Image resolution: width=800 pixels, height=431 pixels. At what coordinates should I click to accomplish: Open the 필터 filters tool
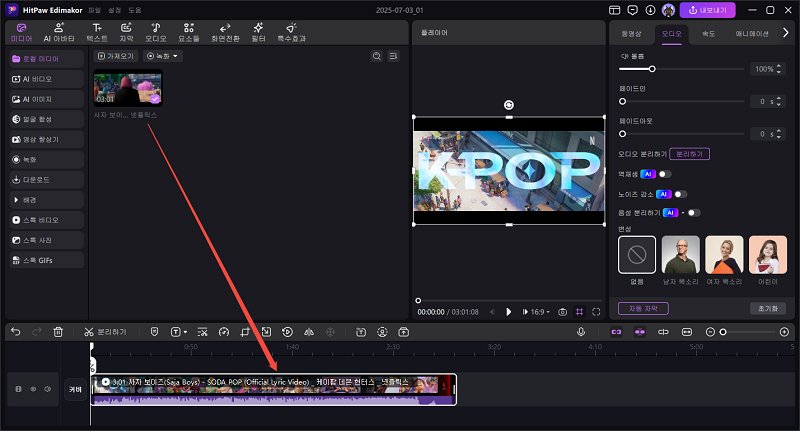(258, 32)
